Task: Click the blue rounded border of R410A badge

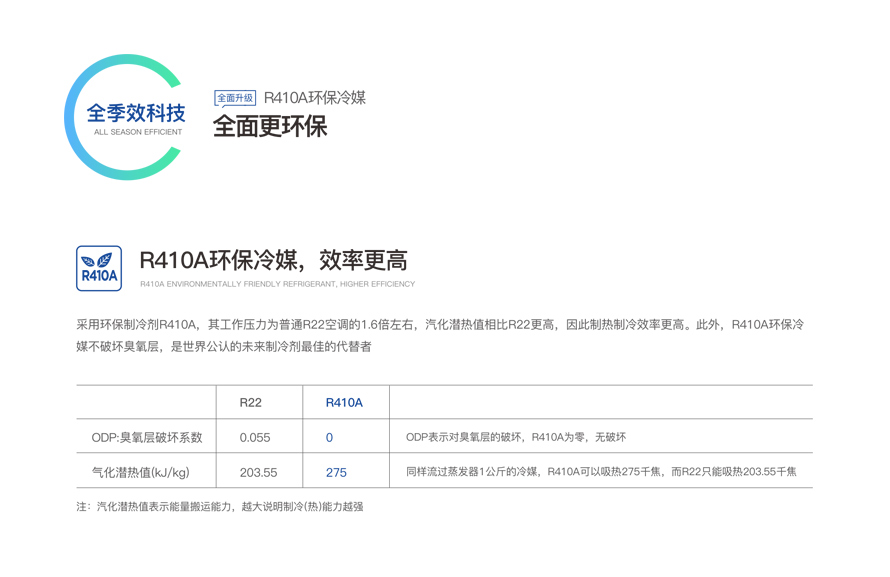Action: coord(97,265)
